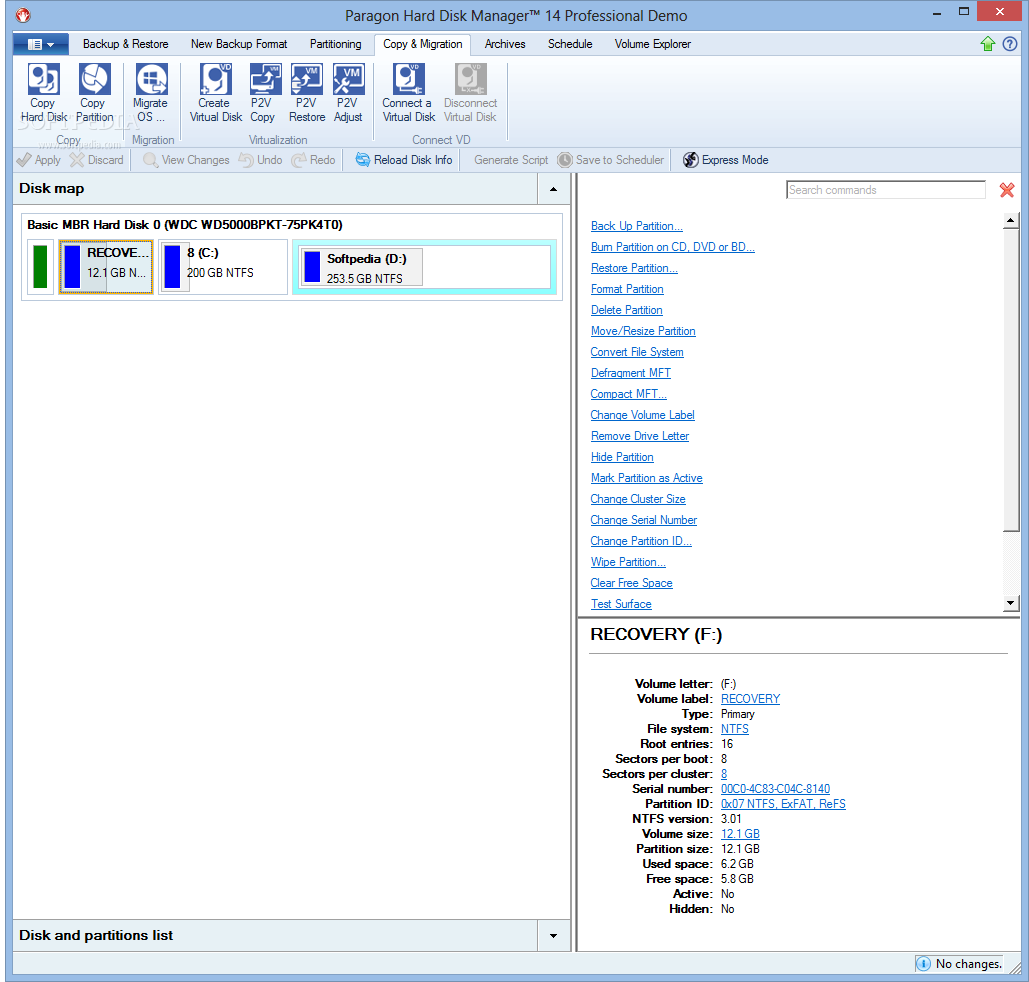Image resolution: width=1029 pixels, height=982 pixels.
Task: Click the Copy Hard Disk icon
Action: (43, 93)
